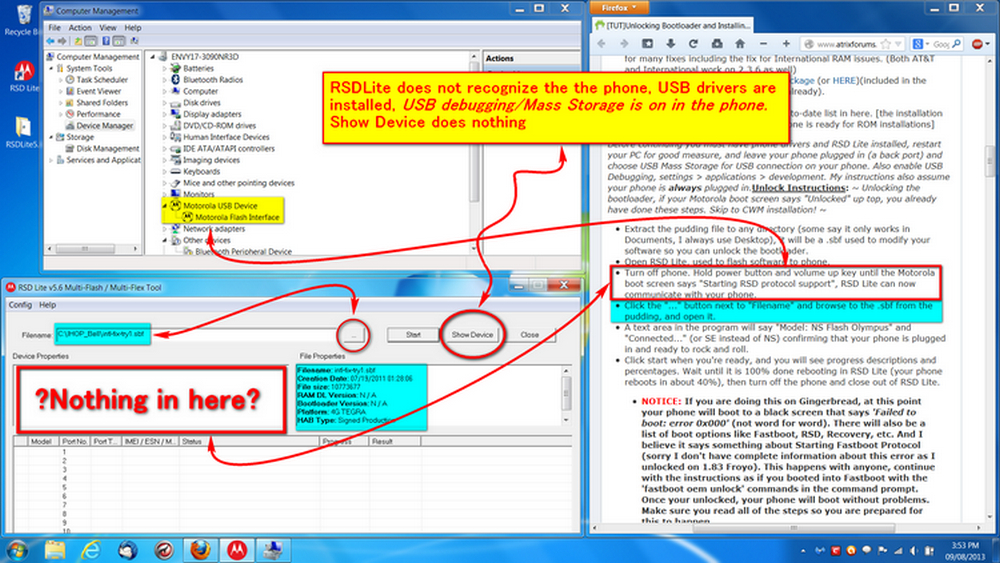Launch Internet Explorer from taskbar
This screenshot has height=563, width=1000.
click(91, 550)
